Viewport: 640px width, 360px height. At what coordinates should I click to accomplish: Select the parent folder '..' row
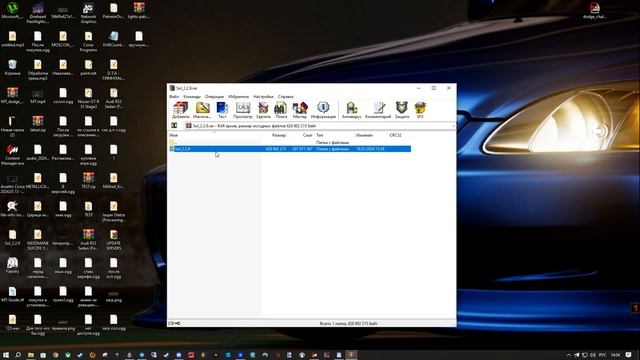click(290, 142)
